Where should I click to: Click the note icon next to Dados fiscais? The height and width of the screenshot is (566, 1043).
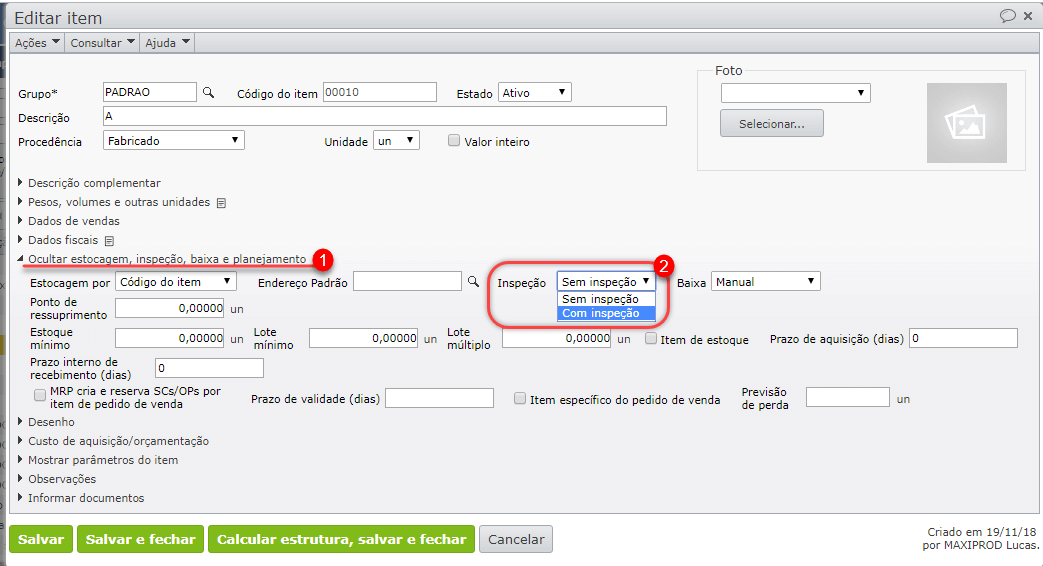pyautogui.click(x=110, y=241)
